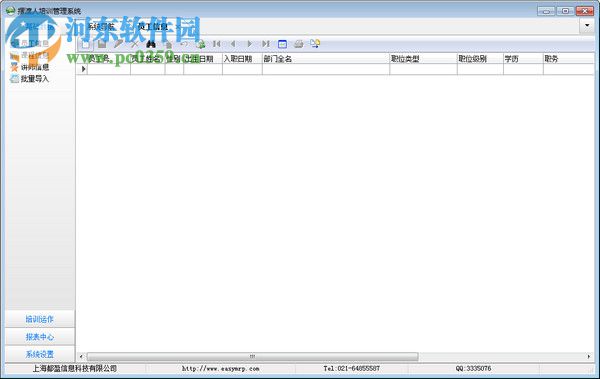Image resolution: width=600 pixels, height=379 pixels.
Task: Click the 职位级别 column header
Action: coord(480,59)
